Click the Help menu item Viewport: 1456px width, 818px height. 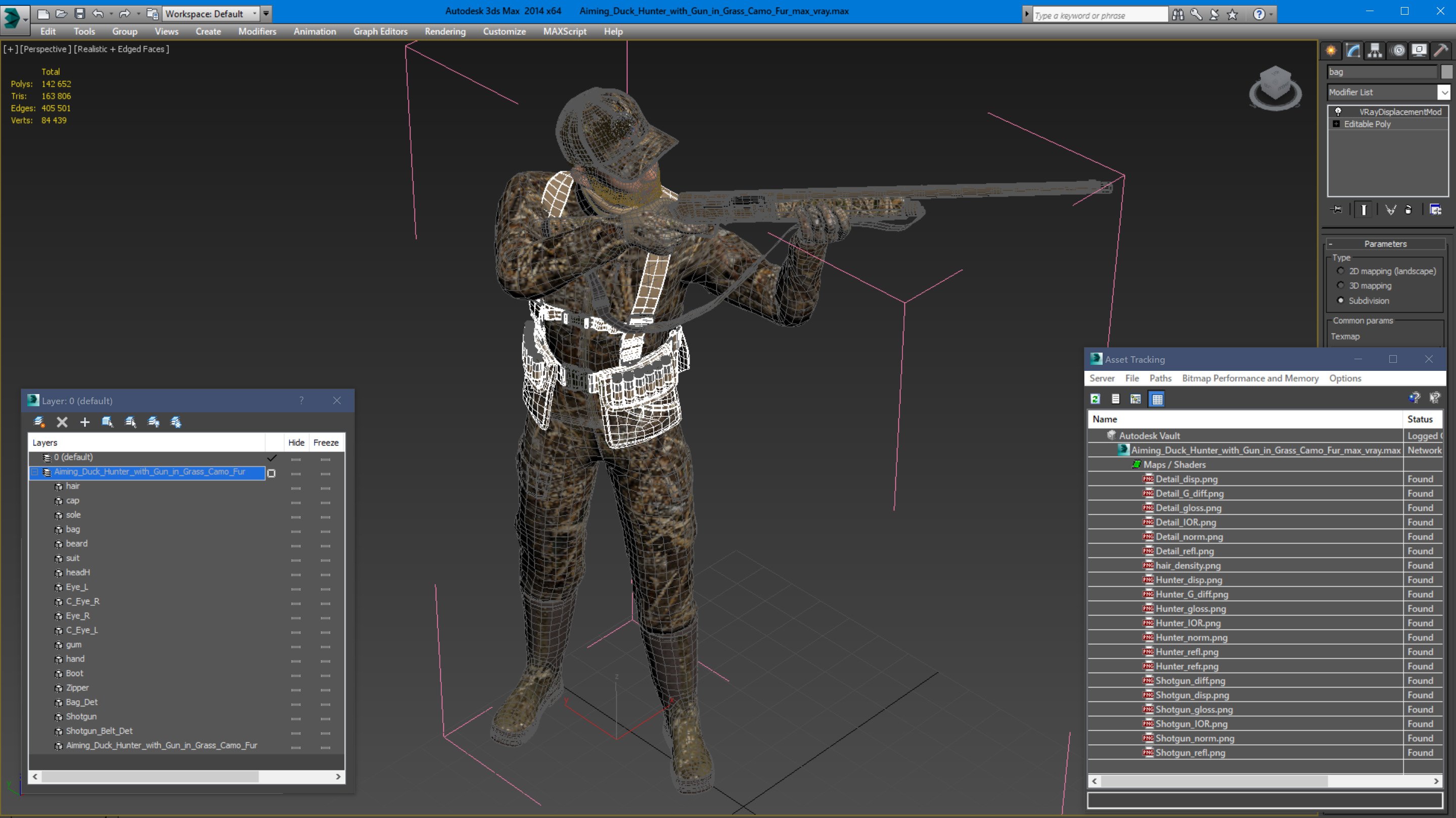click(x=613, y=31)
